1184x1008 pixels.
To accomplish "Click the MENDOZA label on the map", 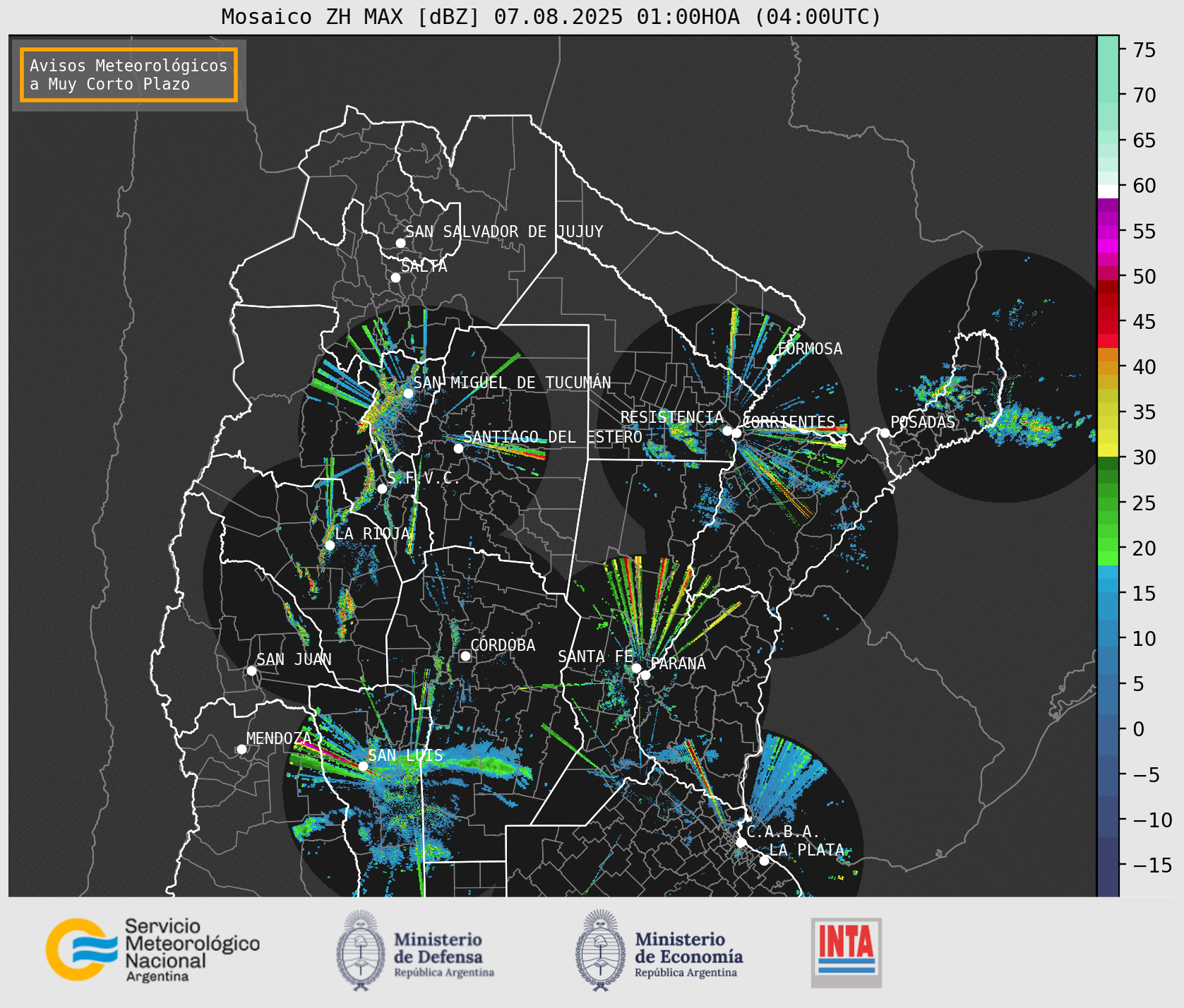I will [x=279, y=738].
